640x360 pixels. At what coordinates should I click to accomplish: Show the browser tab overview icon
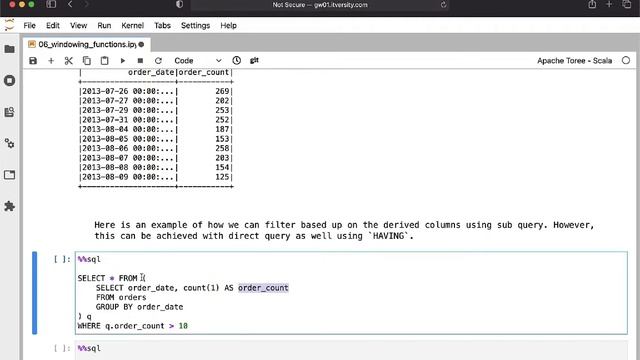tap(627, 4)
